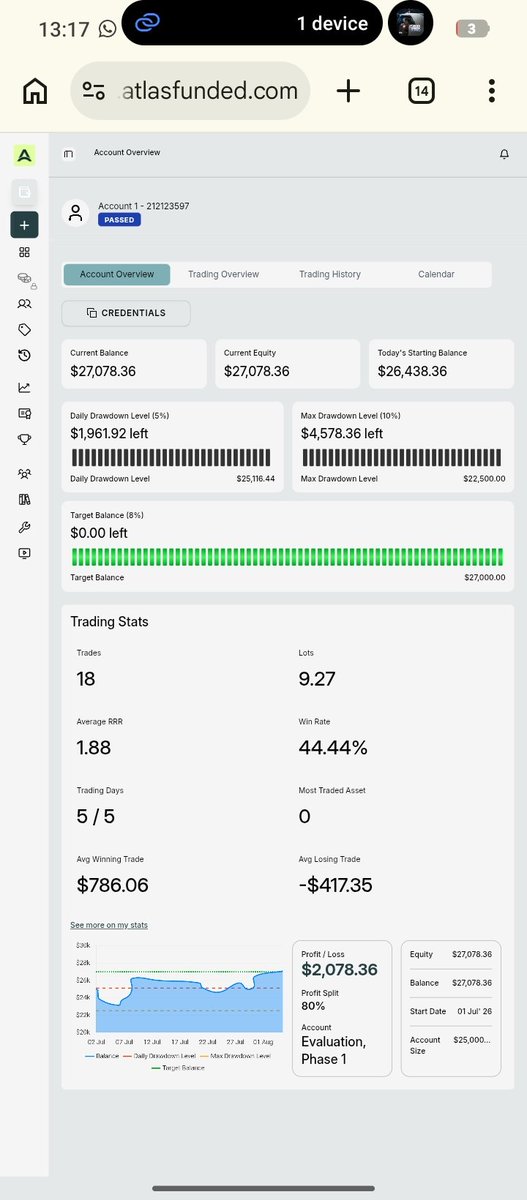Click the line chart icon in sidebar
This screenshot has height=1200, width=527.
pyautogui.click(x=24, y=388)
